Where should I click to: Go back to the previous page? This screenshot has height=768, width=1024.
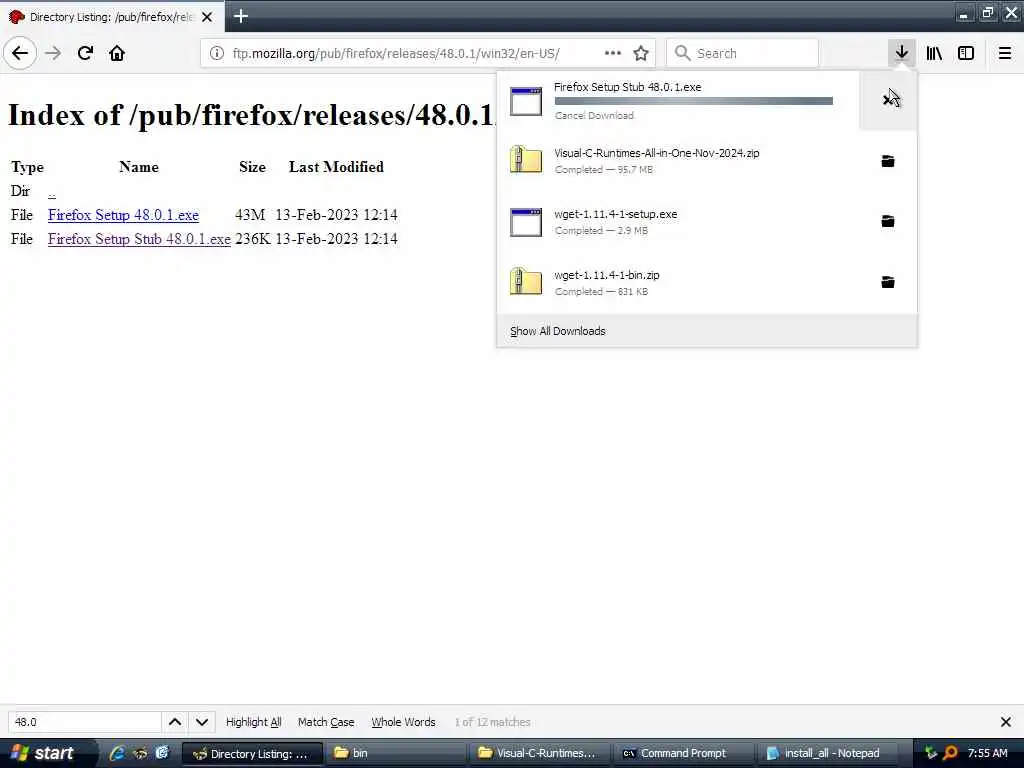click(20, 53)
